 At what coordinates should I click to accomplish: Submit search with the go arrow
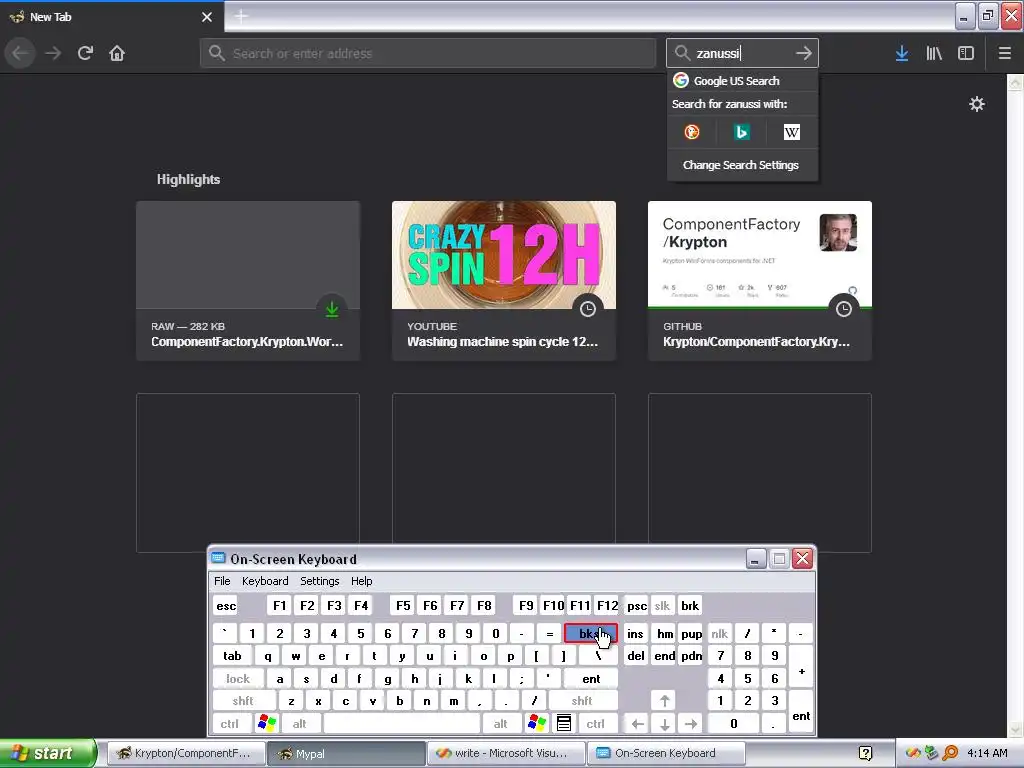[804, 53]
